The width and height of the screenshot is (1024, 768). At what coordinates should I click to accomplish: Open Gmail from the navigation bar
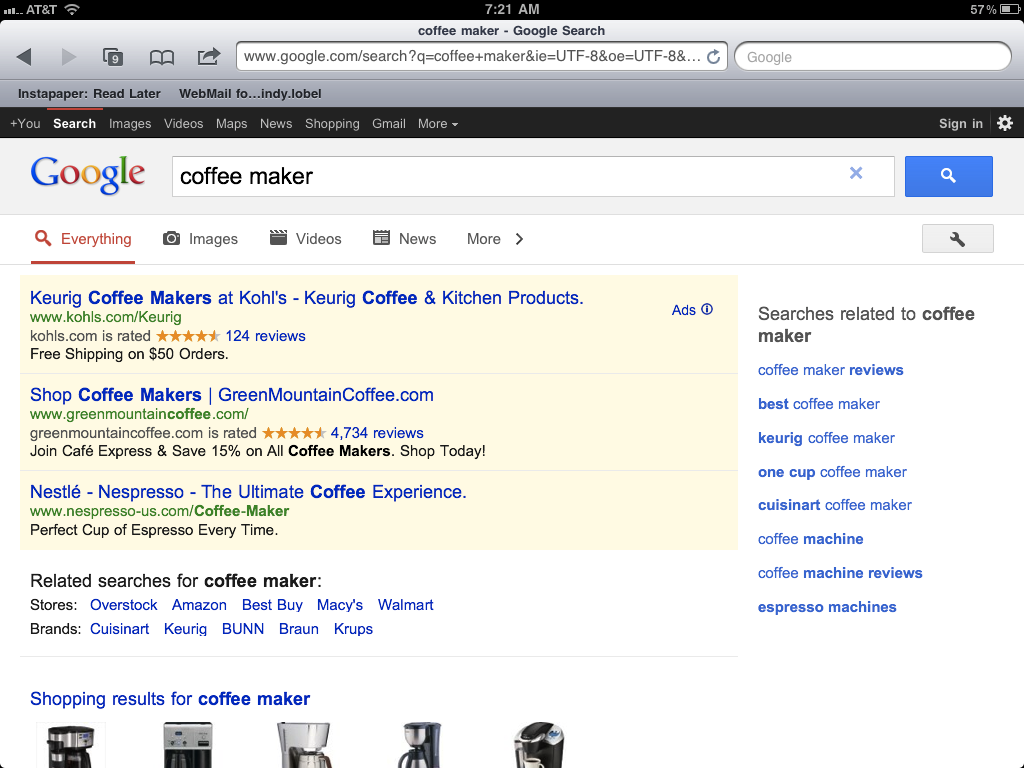[x=388, y=123]
